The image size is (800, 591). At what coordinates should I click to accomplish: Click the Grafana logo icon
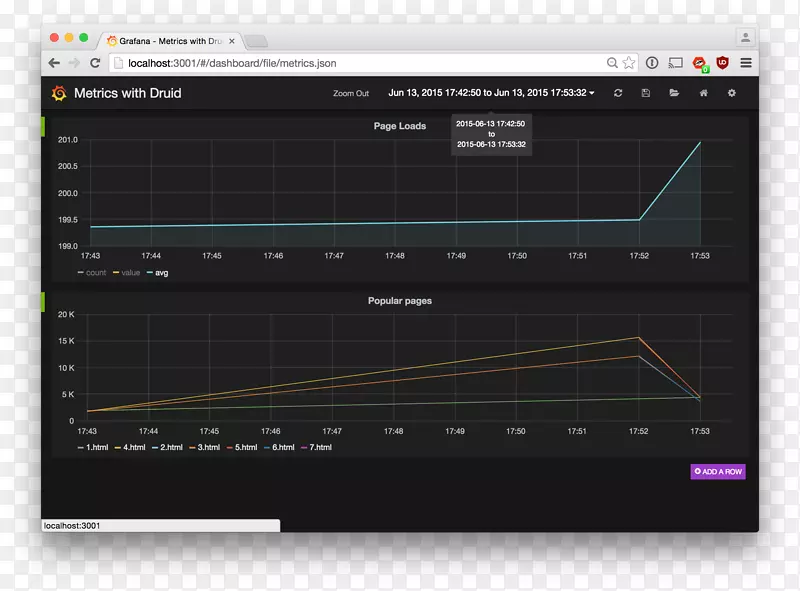click(x=58, y=93)
